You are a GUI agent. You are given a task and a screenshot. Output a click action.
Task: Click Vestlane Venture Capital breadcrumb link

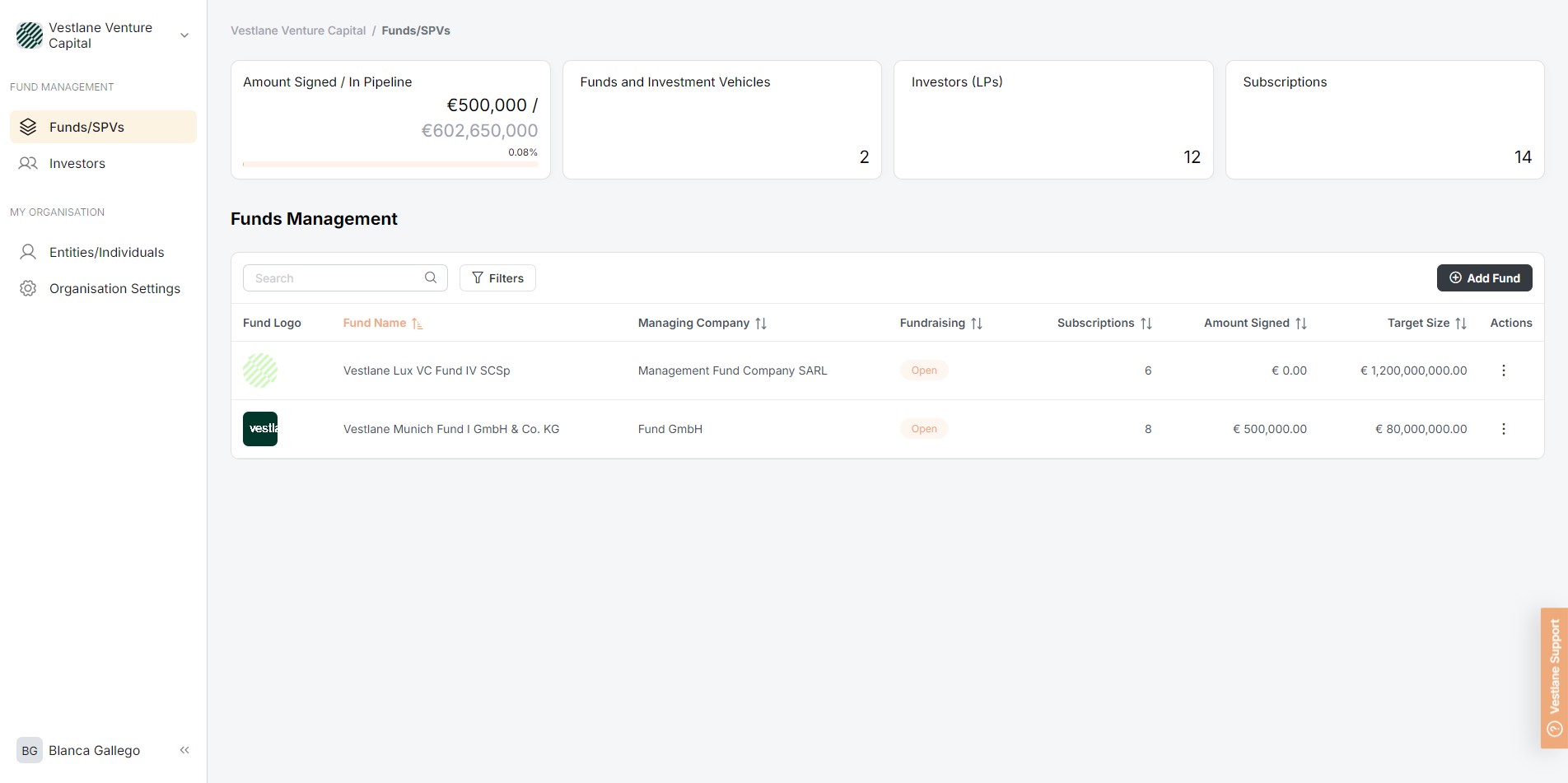click(x=298, y=30)
